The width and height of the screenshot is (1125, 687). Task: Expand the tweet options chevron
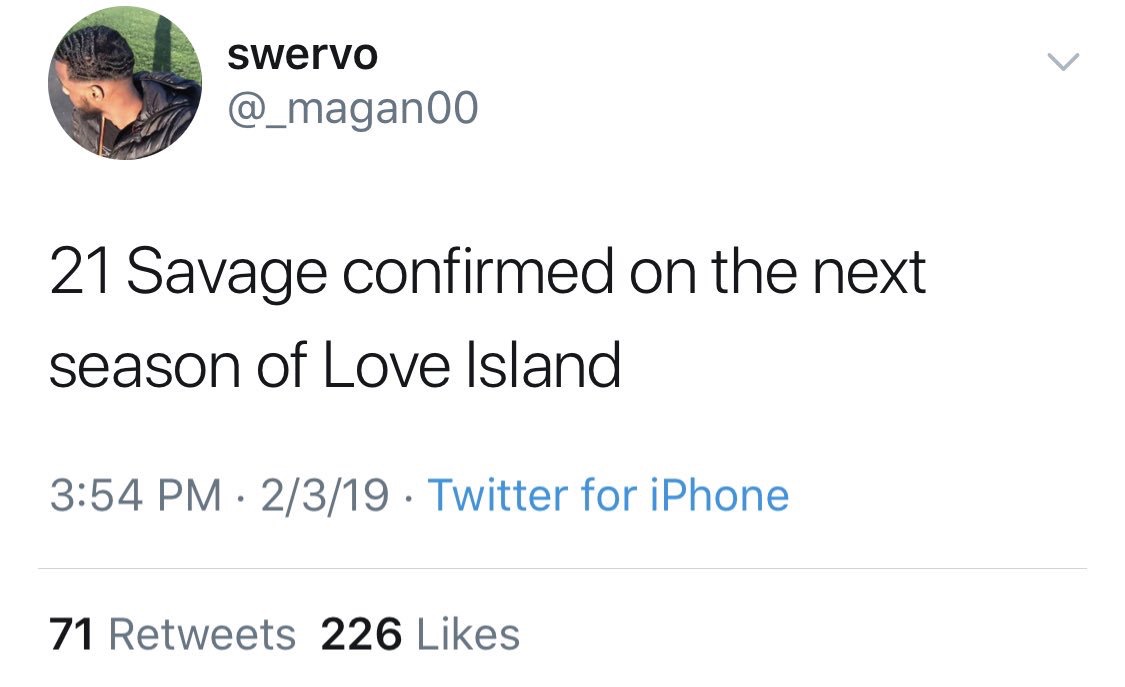[x=1063, y=62]
